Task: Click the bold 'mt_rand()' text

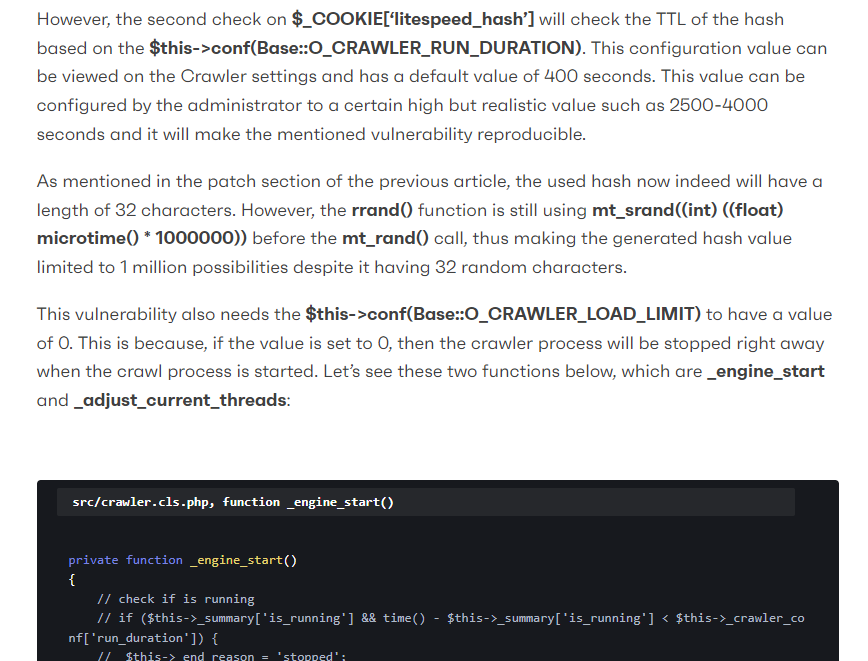Action: point(385,239)
